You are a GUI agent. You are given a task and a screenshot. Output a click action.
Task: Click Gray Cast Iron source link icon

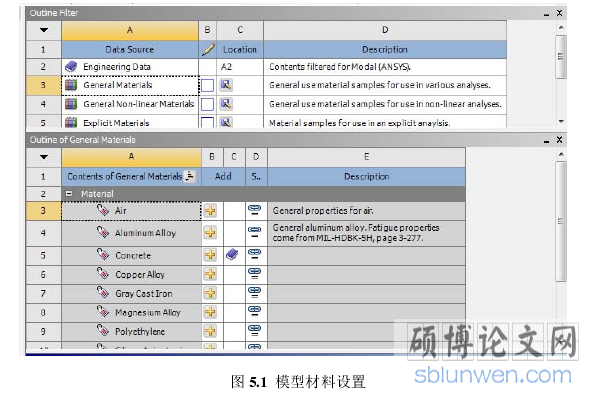255,293
